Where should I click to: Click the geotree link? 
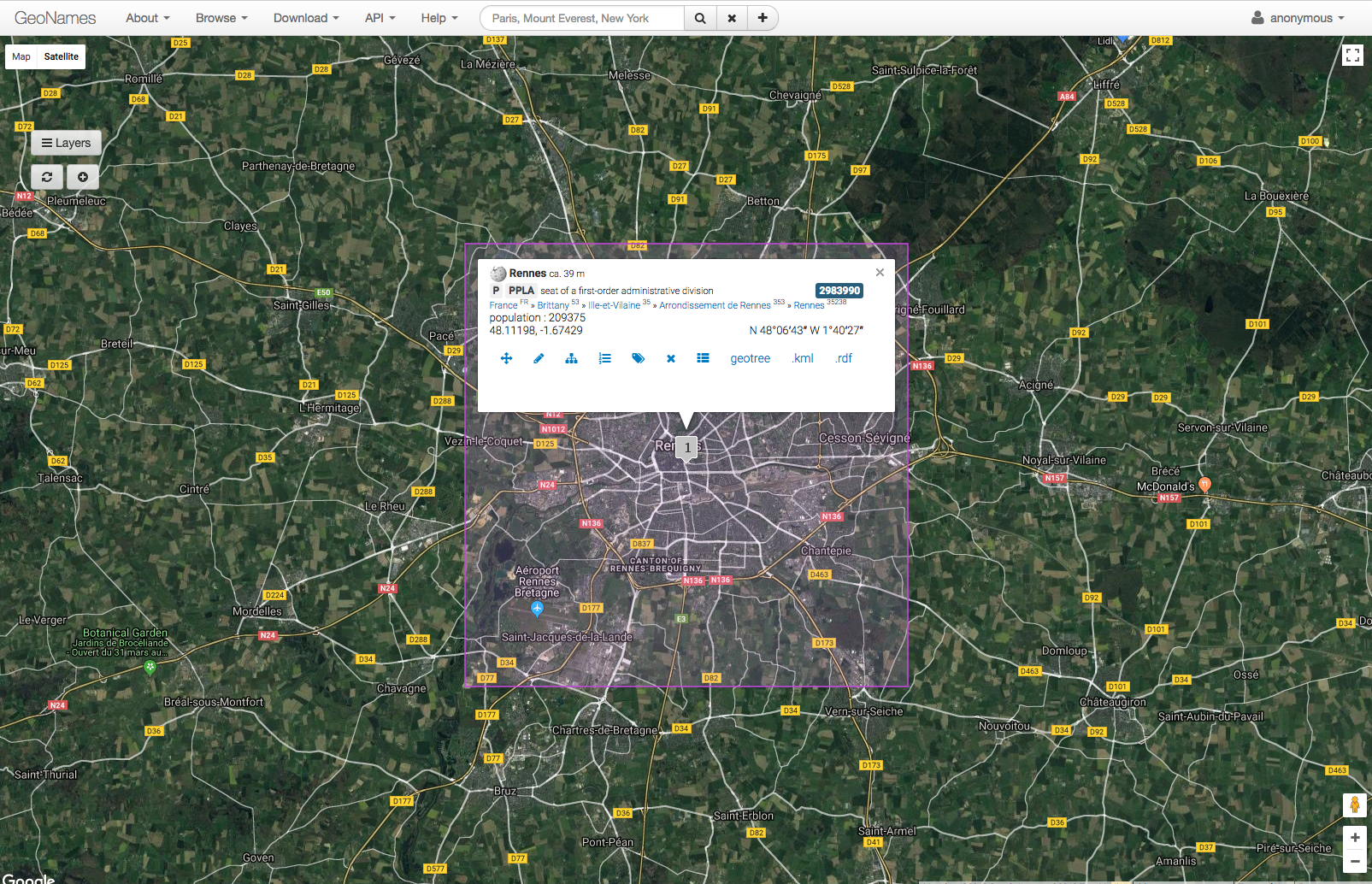click(x=750, y=358)
